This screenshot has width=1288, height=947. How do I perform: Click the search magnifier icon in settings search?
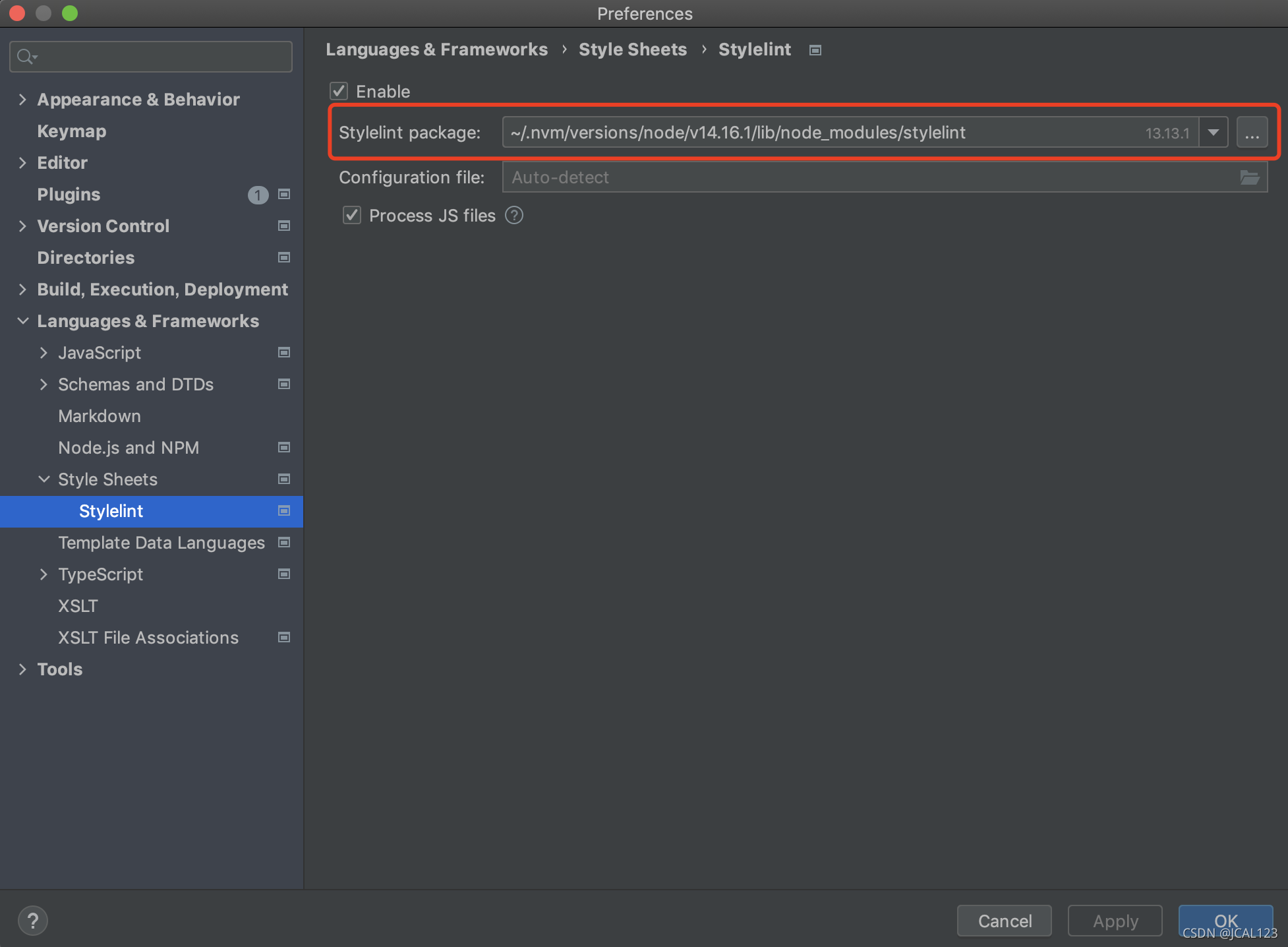click(x=25, y=57)
